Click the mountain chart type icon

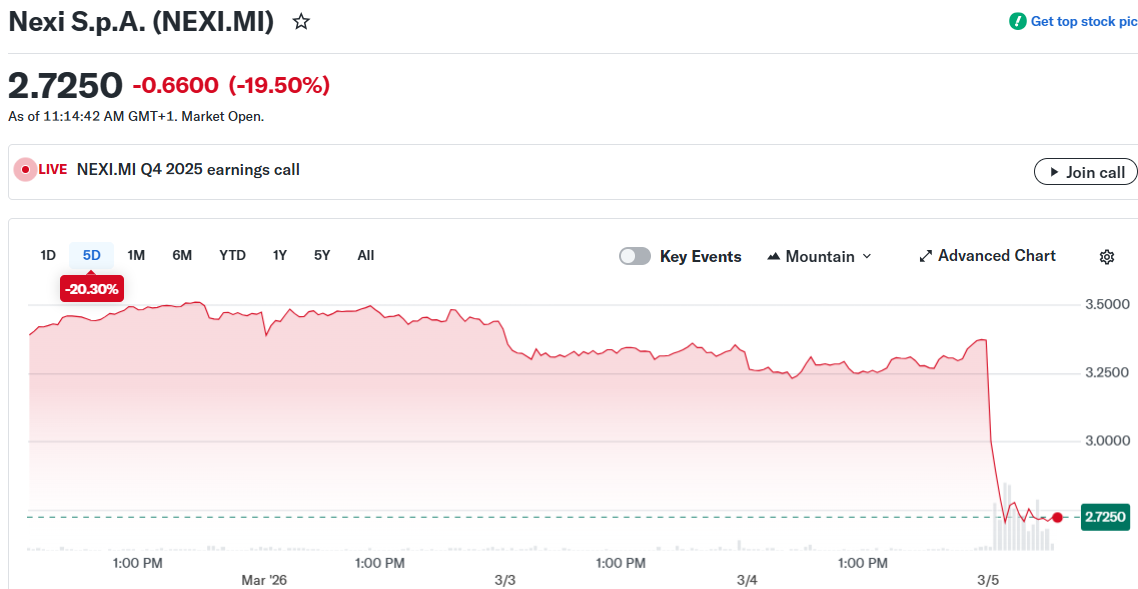point(774,256)
